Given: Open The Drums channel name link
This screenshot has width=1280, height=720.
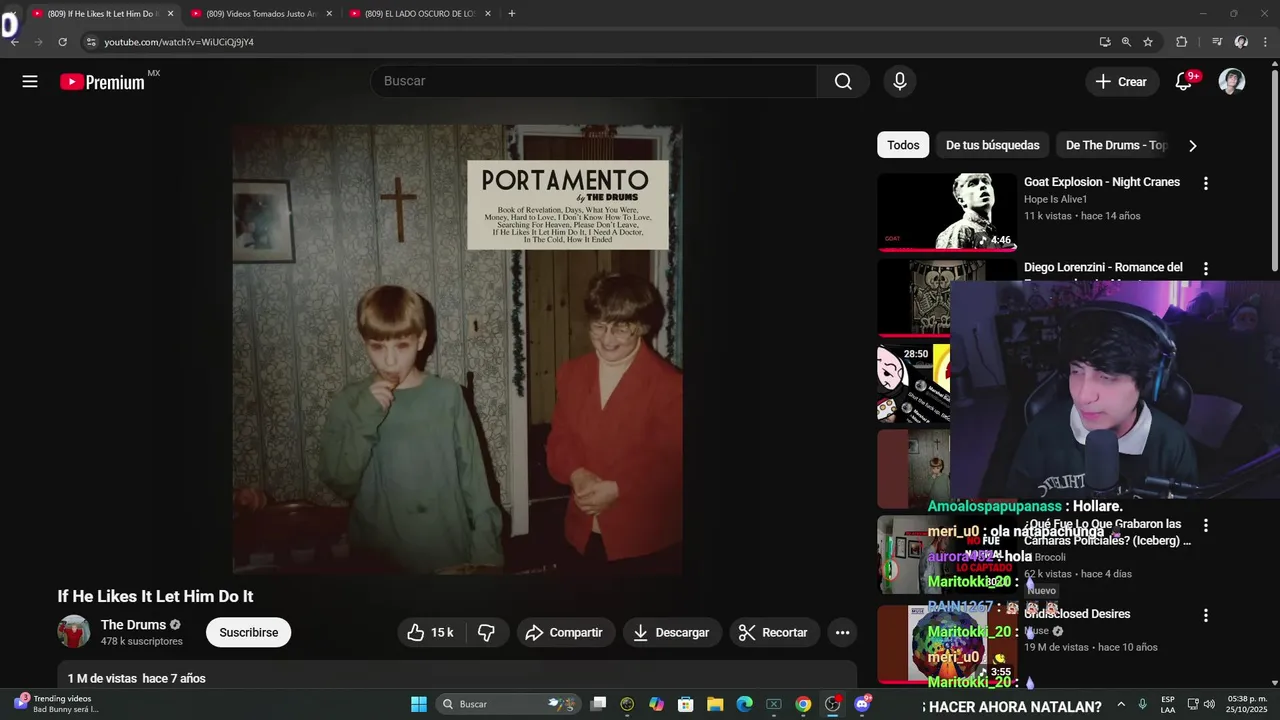Looking at the screenshot, I should 133,625.
